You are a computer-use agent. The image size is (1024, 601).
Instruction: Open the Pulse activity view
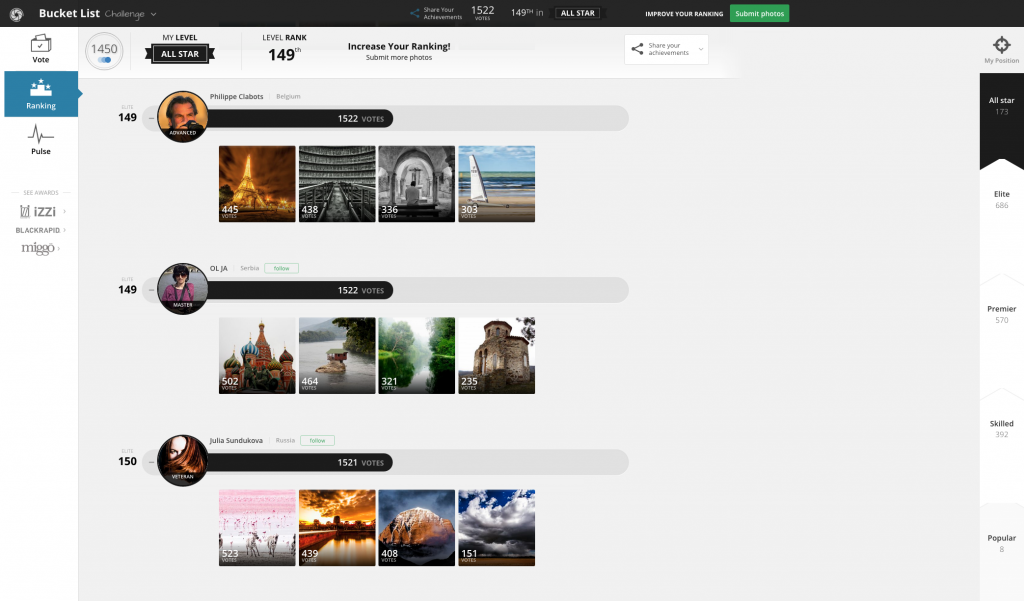40,140
